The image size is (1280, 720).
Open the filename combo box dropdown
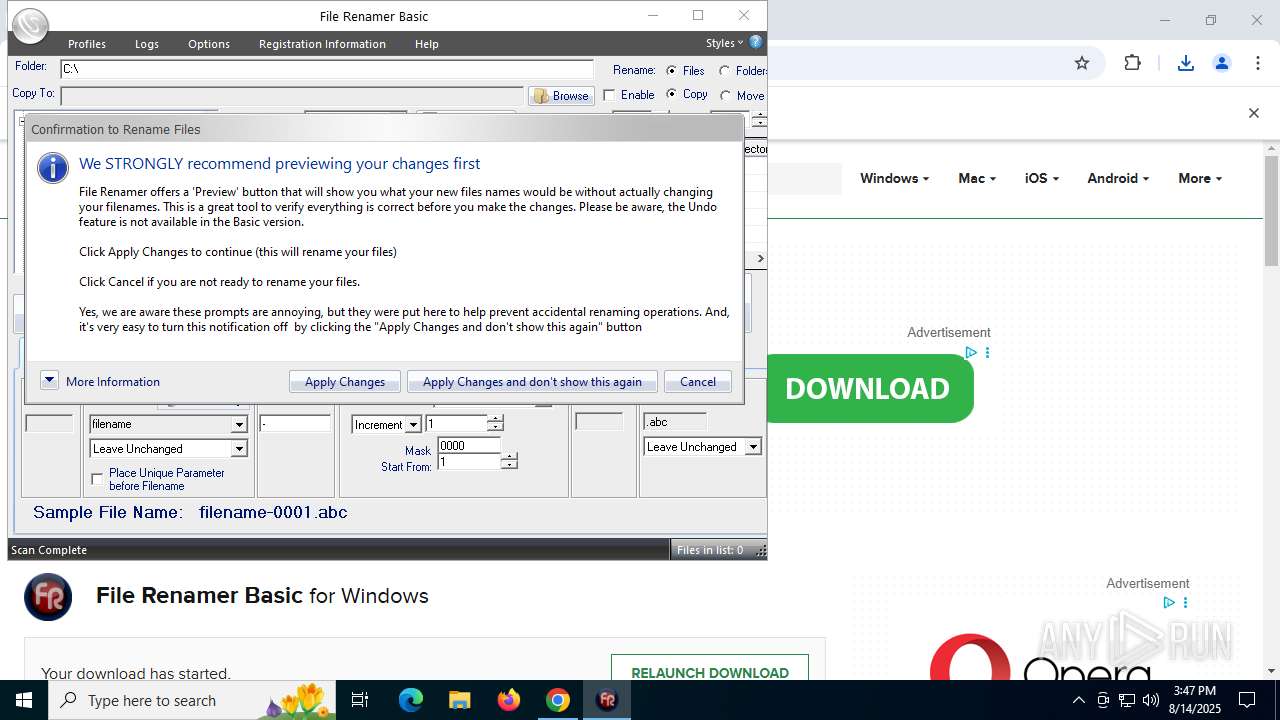[239, 424]
